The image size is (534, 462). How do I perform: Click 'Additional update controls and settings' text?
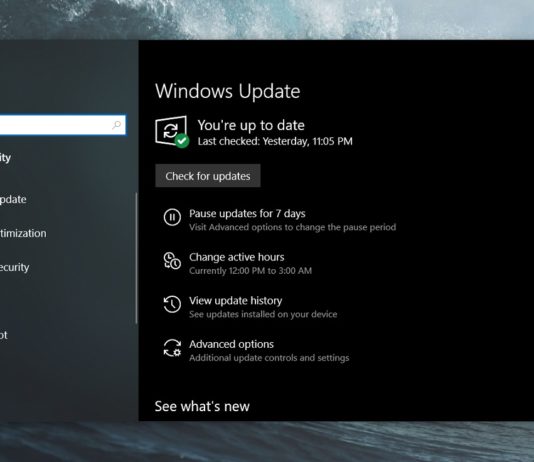click(x=269, y=358)
